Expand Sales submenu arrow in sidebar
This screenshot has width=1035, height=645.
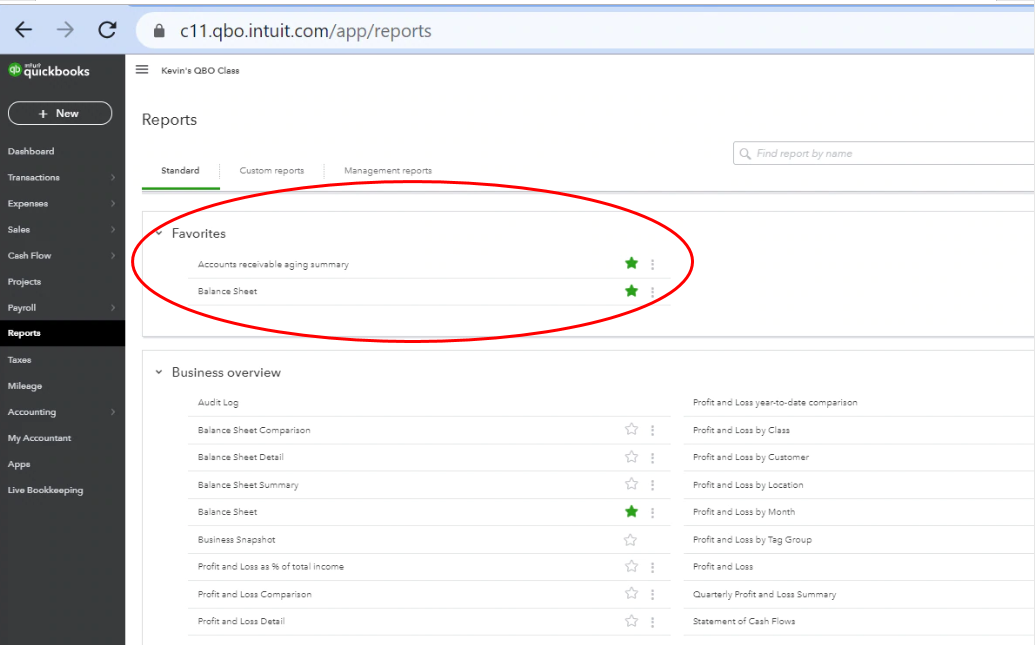113,230
